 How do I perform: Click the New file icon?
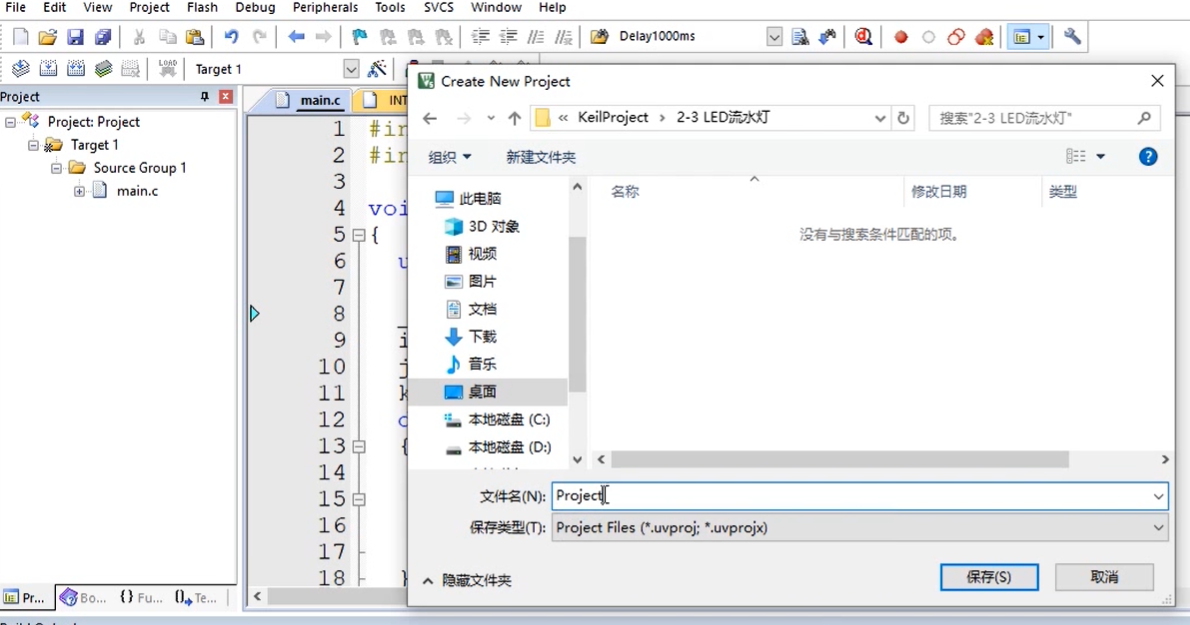pos(20,36)
